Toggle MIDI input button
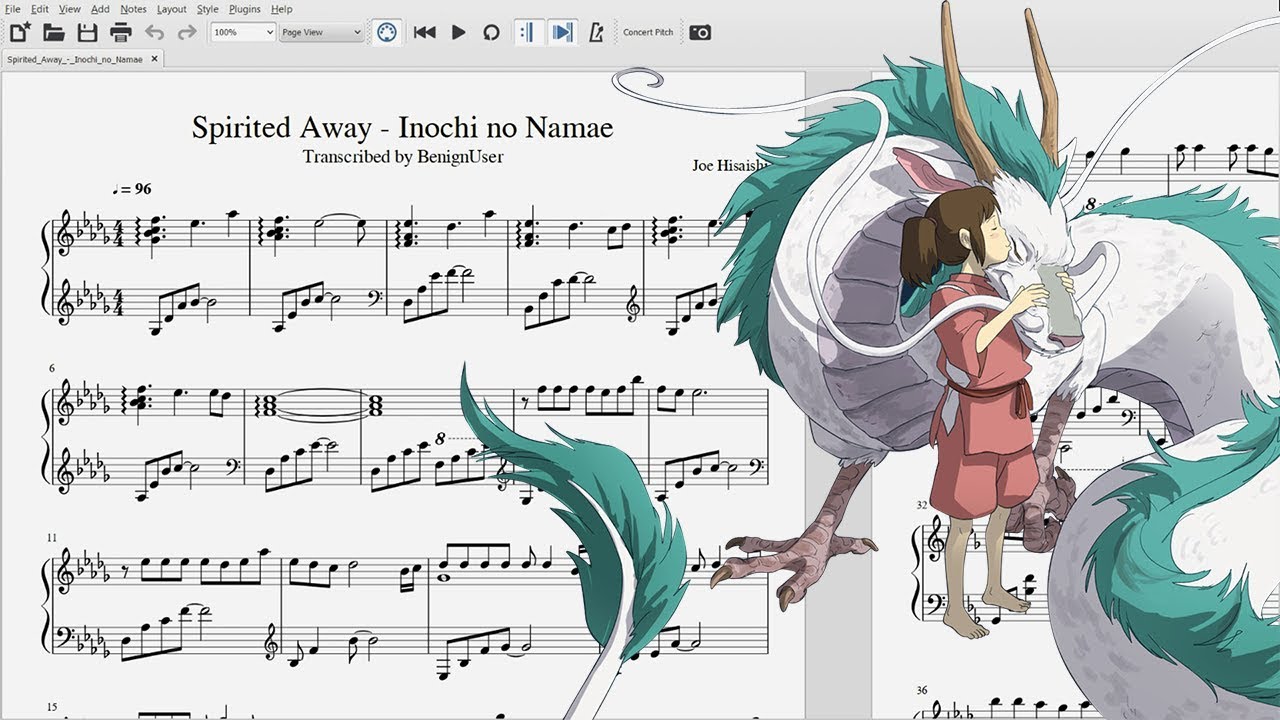 tap(387, 32)
